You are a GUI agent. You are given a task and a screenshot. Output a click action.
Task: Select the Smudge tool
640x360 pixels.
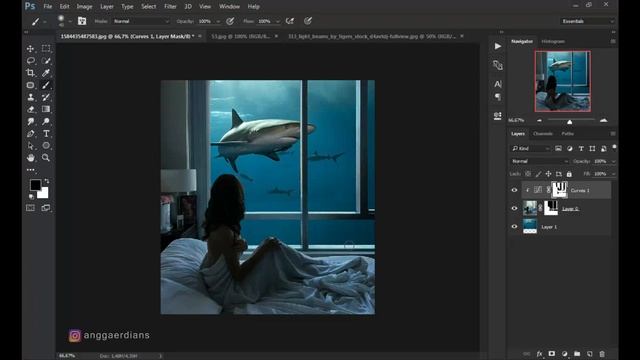tap(30, 122)
